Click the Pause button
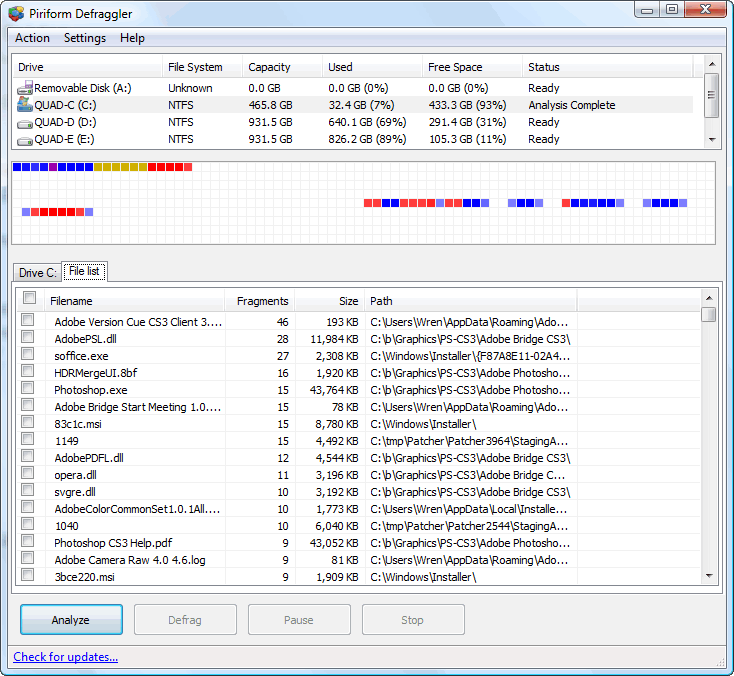734x676 pixels. (299, 620)
